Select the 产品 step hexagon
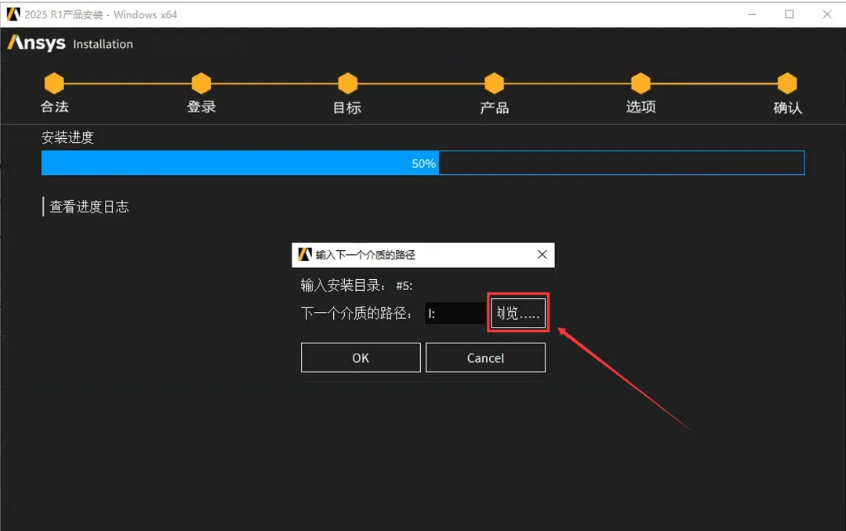This screenshot has width=846, height=531. tap(494, 83)
